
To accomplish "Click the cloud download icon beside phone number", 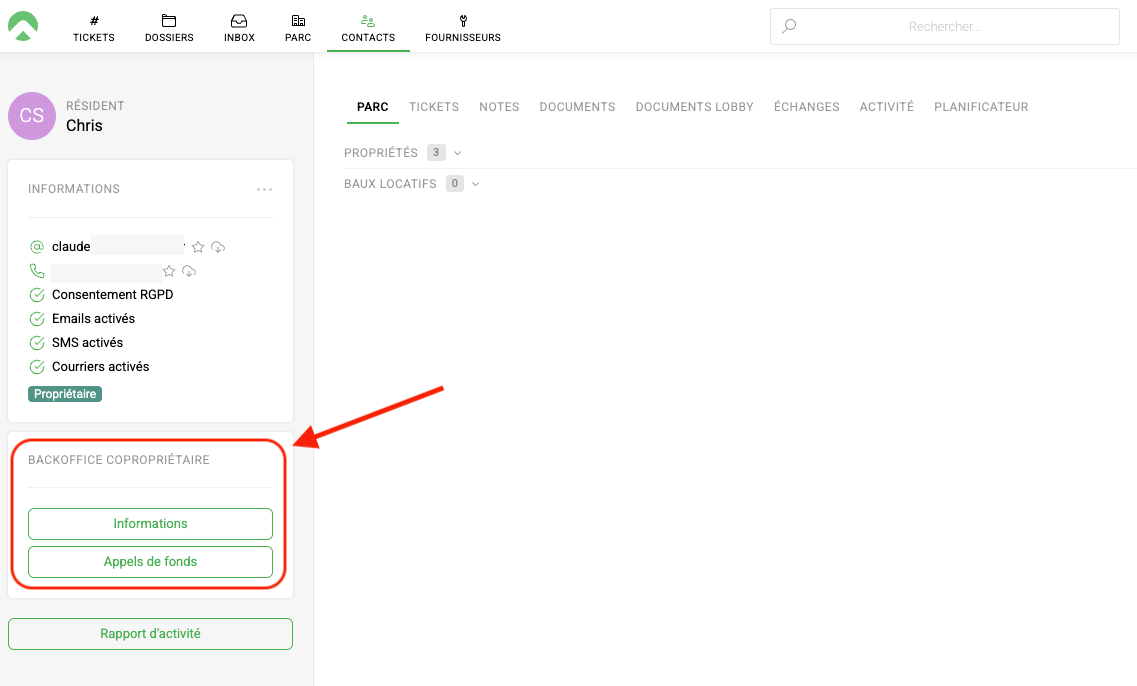I will 189,271.
